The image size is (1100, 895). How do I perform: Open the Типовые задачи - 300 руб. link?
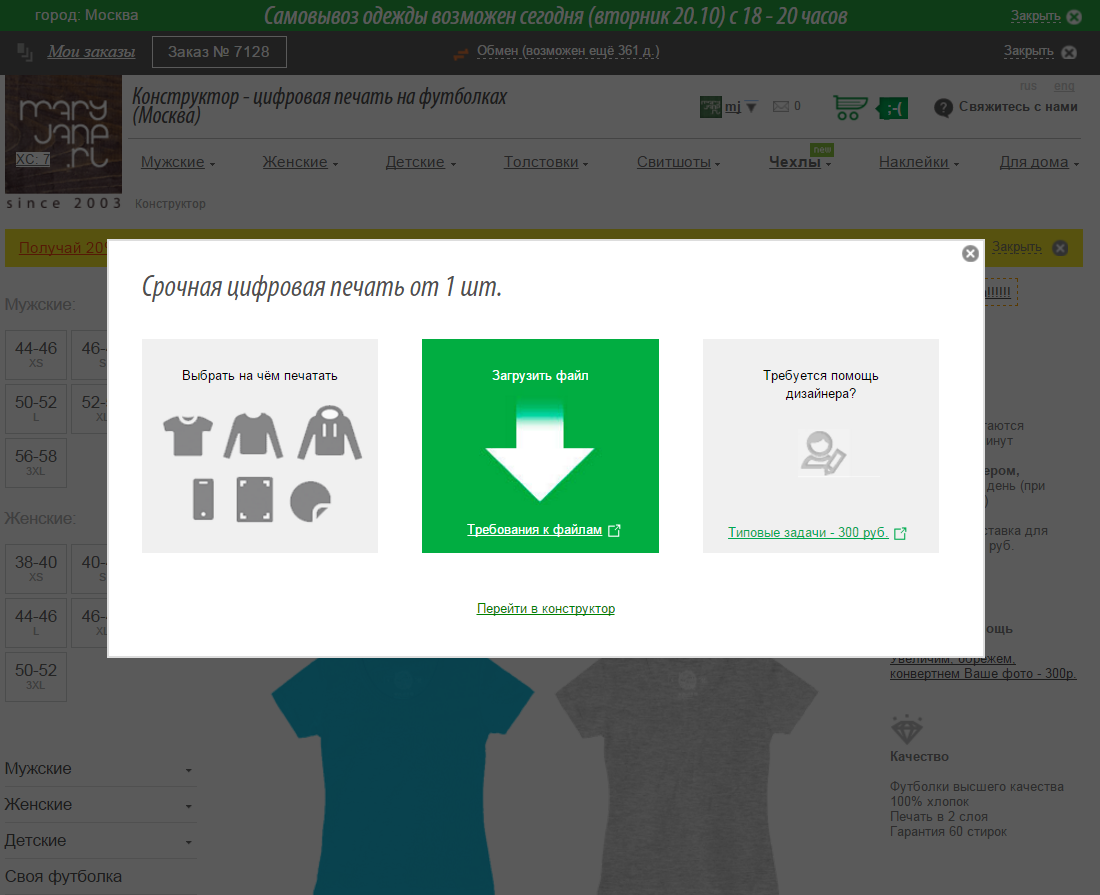click(x=808, y=532)
